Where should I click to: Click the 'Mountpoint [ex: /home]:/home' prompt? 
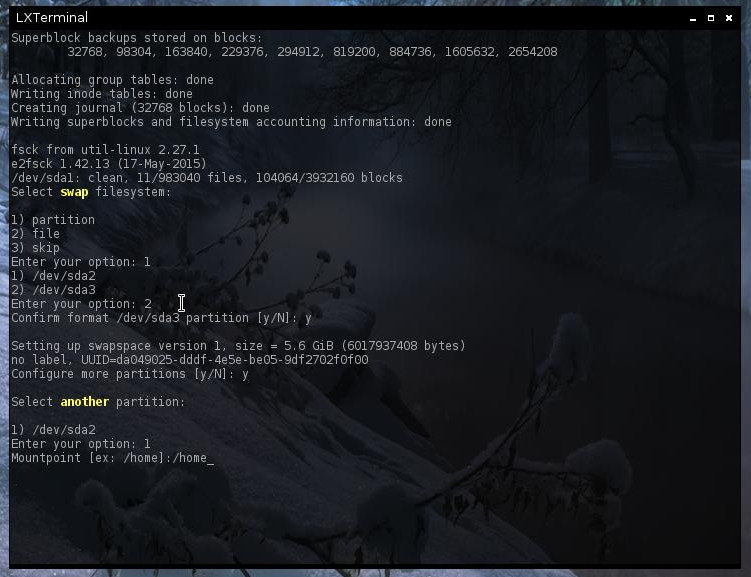click(x=113, y=458)
